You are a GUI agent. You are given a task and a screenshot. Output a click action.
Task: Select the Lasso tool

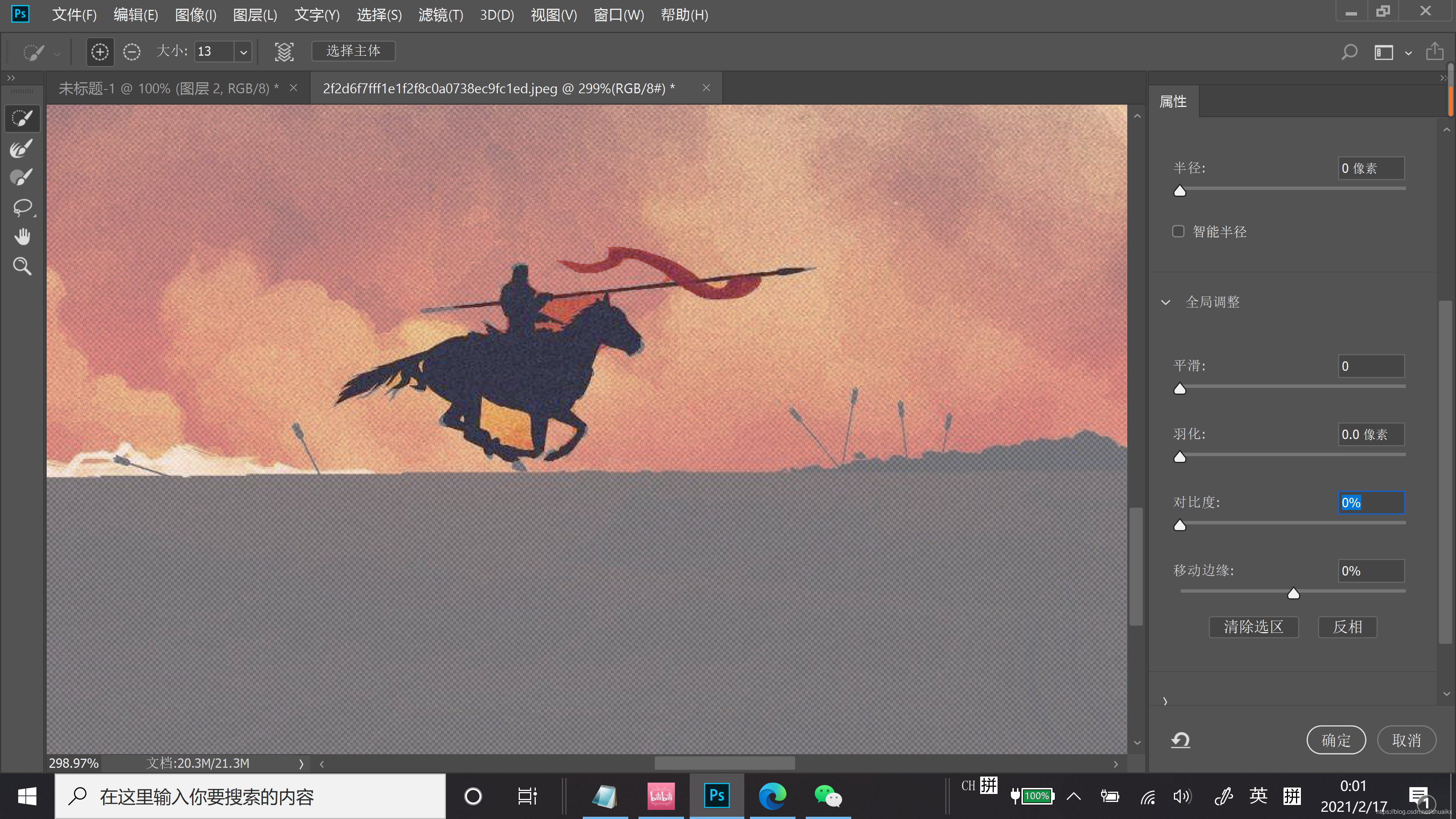pyautogui.click(x=22, y=207)
